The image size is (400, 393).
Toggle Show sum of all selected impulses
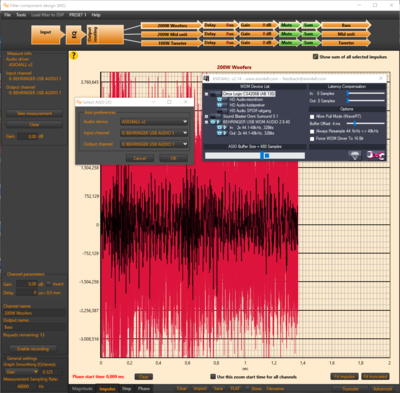point(315,57)
